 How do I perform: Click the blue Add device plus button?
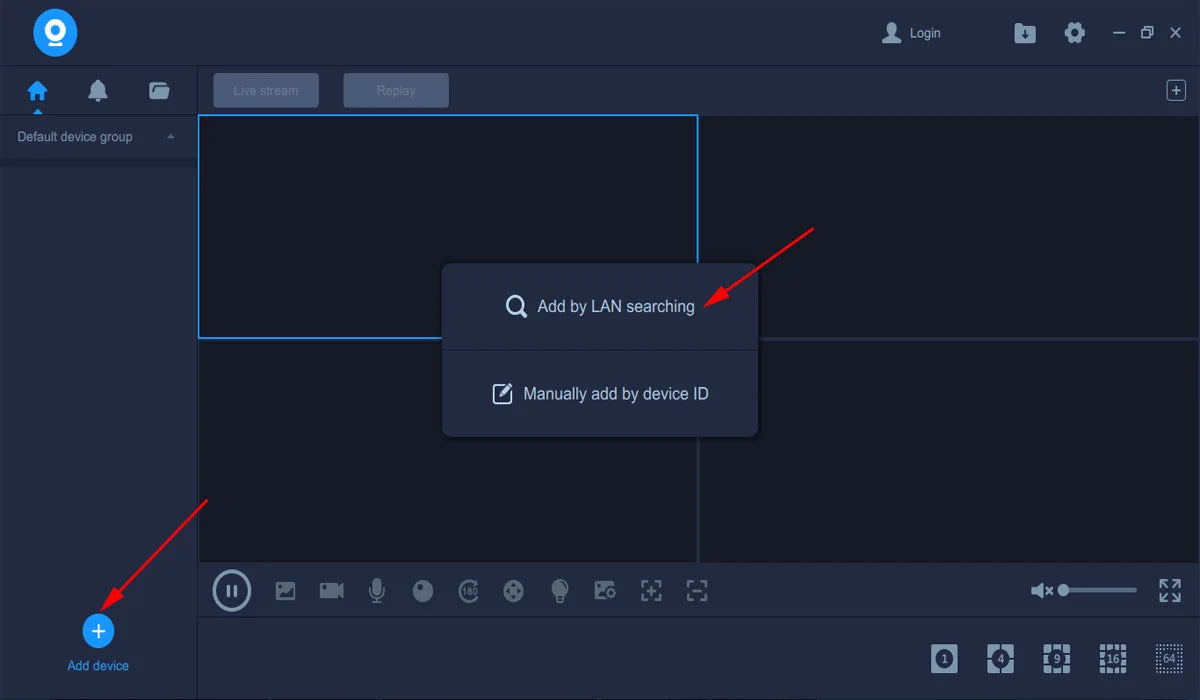98,631
